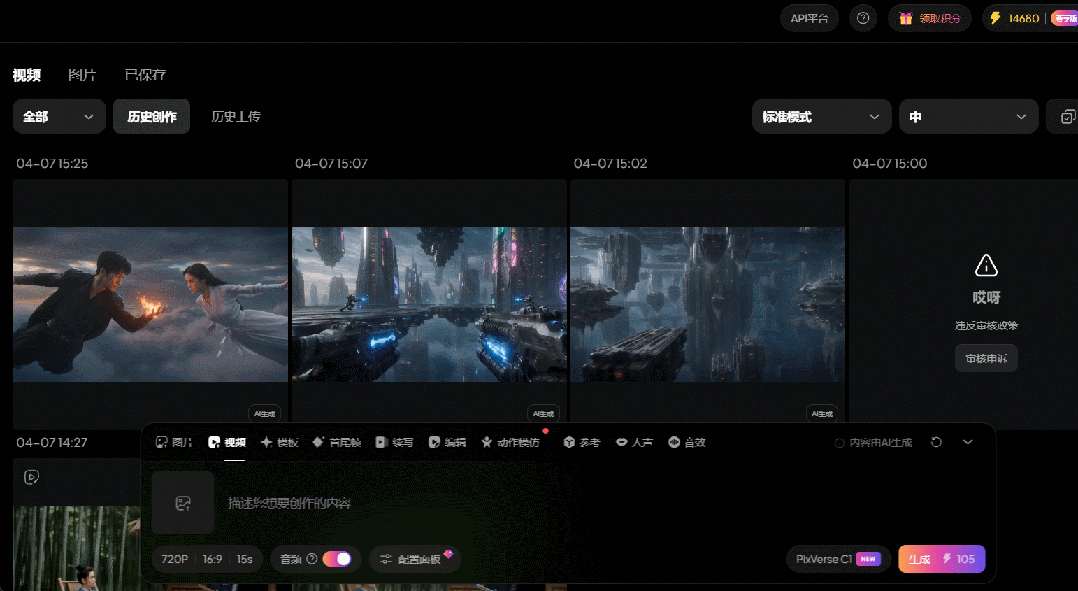The image size is (1078, 591).
Task: Select the 历史上传 tab
Action: [236, 117]
